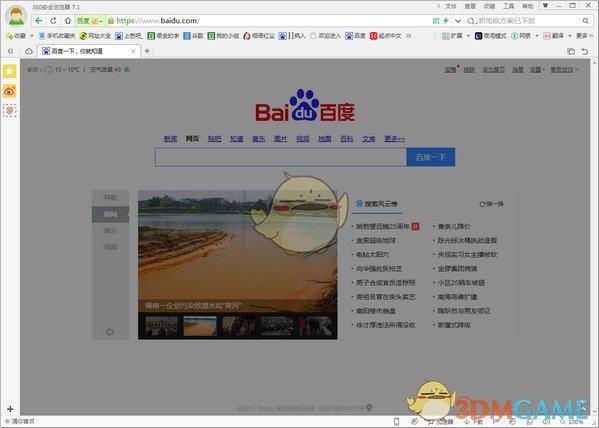599x428 pixels.
Task: Click the lightning speed-mode icon in address bar
Action: (445, 21)
